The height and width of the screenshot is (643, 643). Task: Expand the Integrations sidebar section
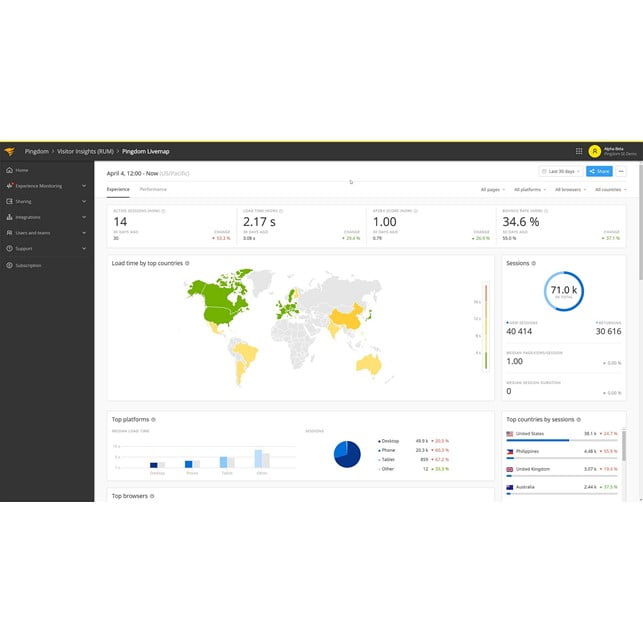tap(86, 217)
